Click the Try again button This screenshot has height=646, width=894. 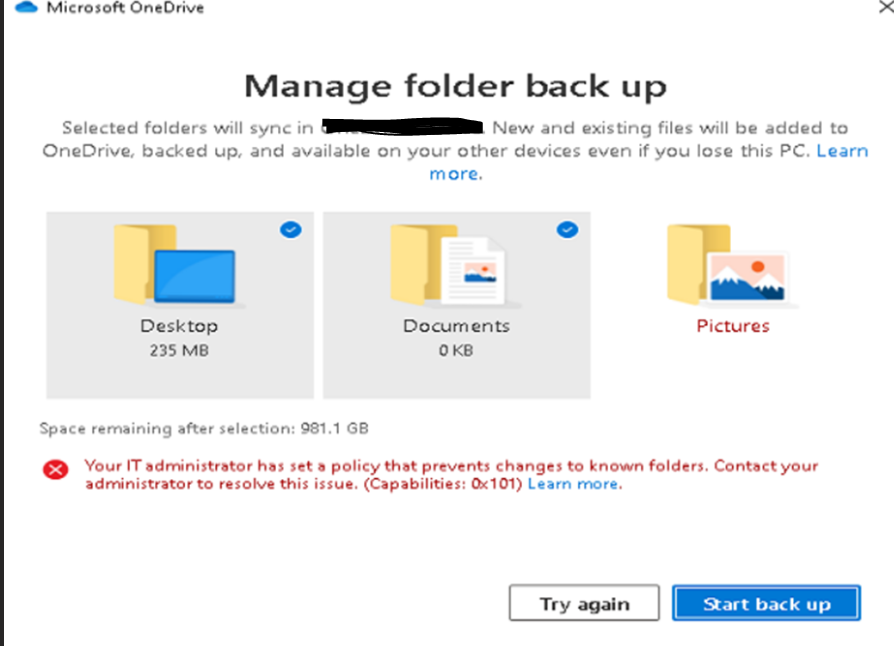tap(583, 603)
